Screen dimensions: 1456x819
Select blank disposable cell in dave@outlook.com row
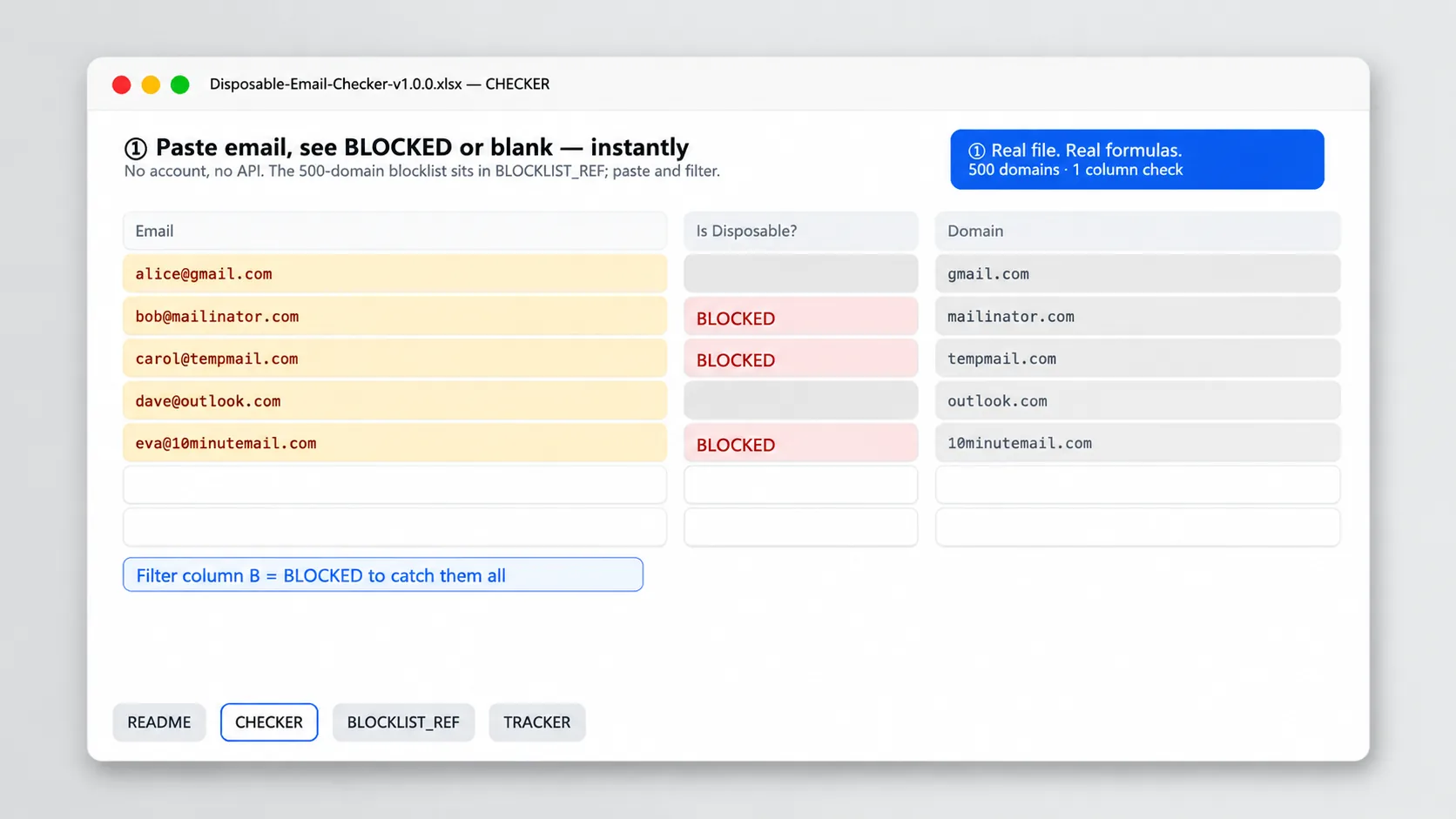[x=801, y=401]
